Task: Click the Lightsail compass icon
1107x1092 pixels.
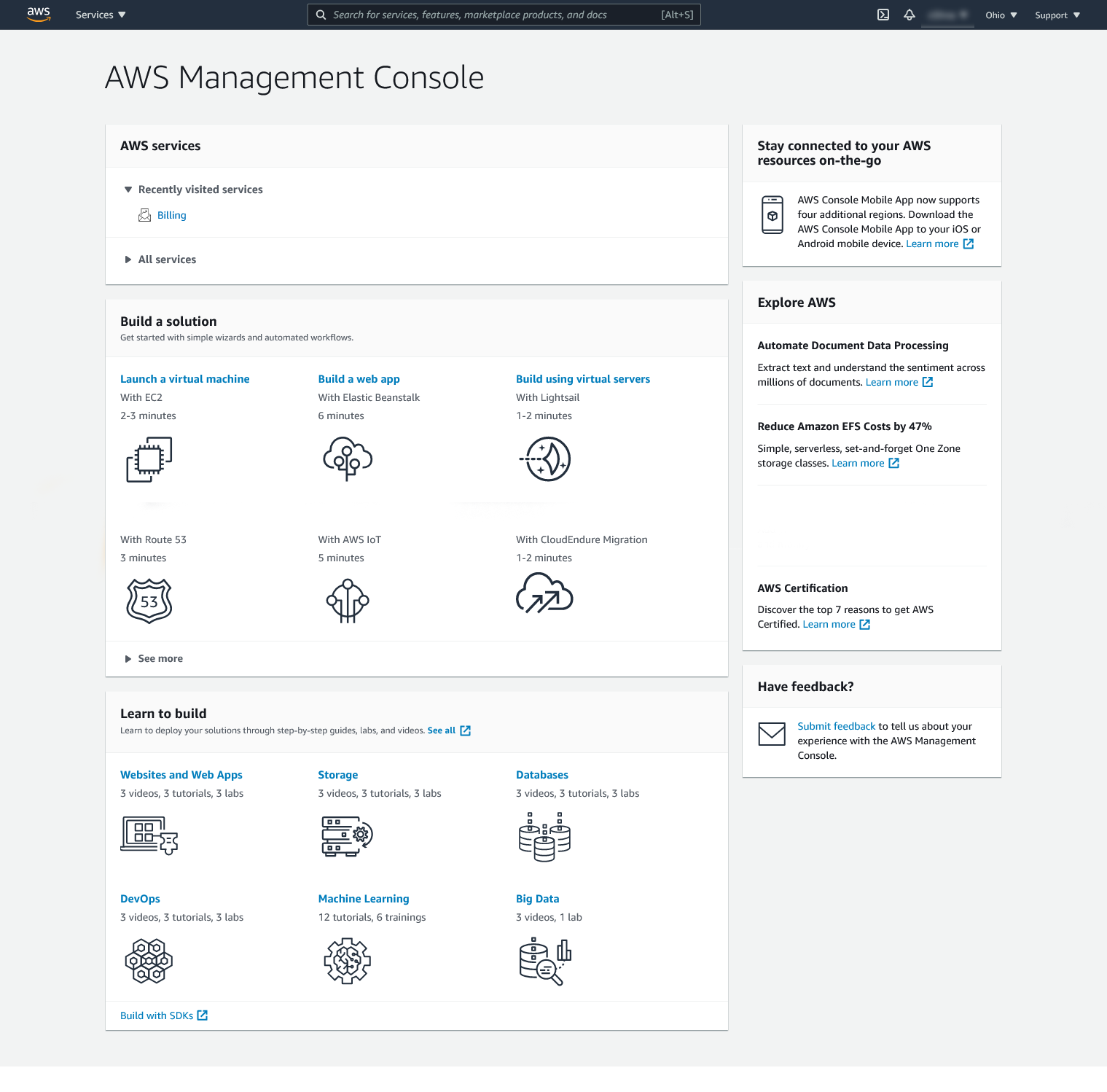Action: [546, 459]
